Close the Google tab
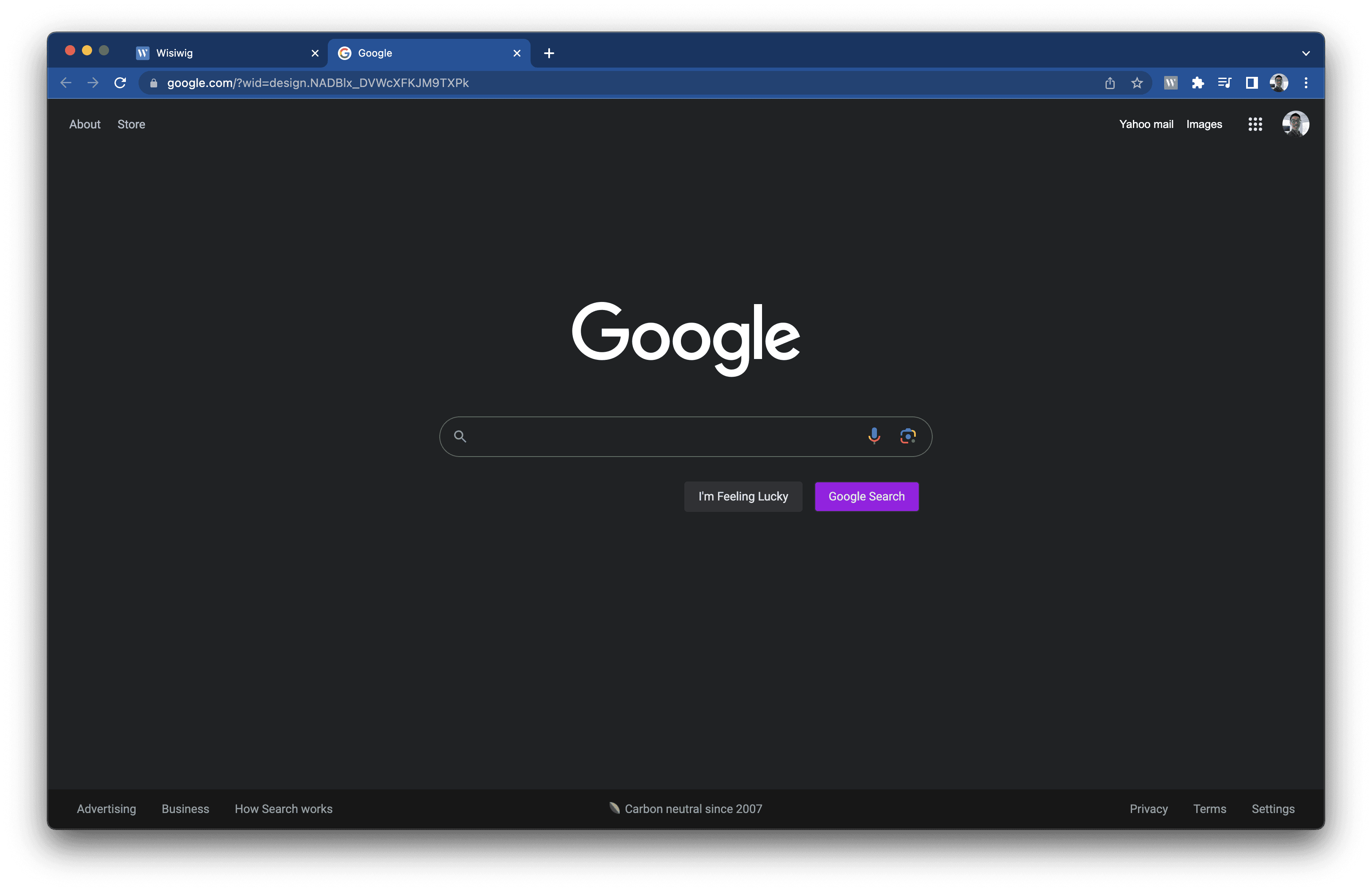The image size is (1372, 892). click(517, 54)
